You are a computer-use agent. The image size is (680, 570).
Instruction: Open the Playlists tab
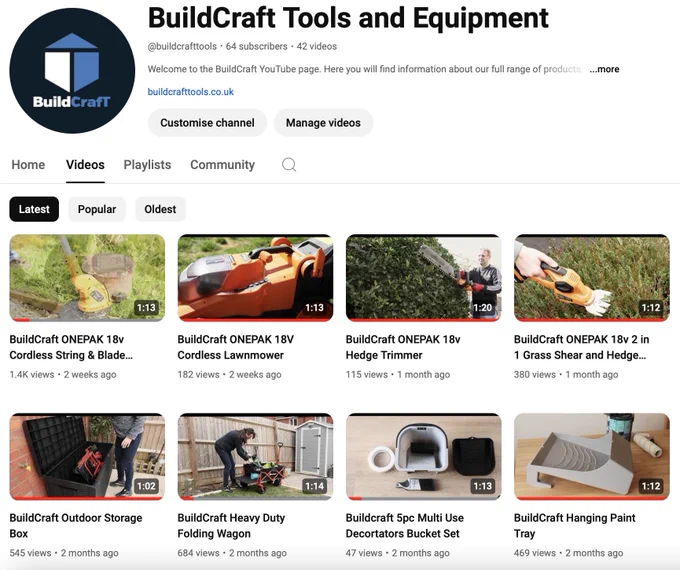click(147, 165)
